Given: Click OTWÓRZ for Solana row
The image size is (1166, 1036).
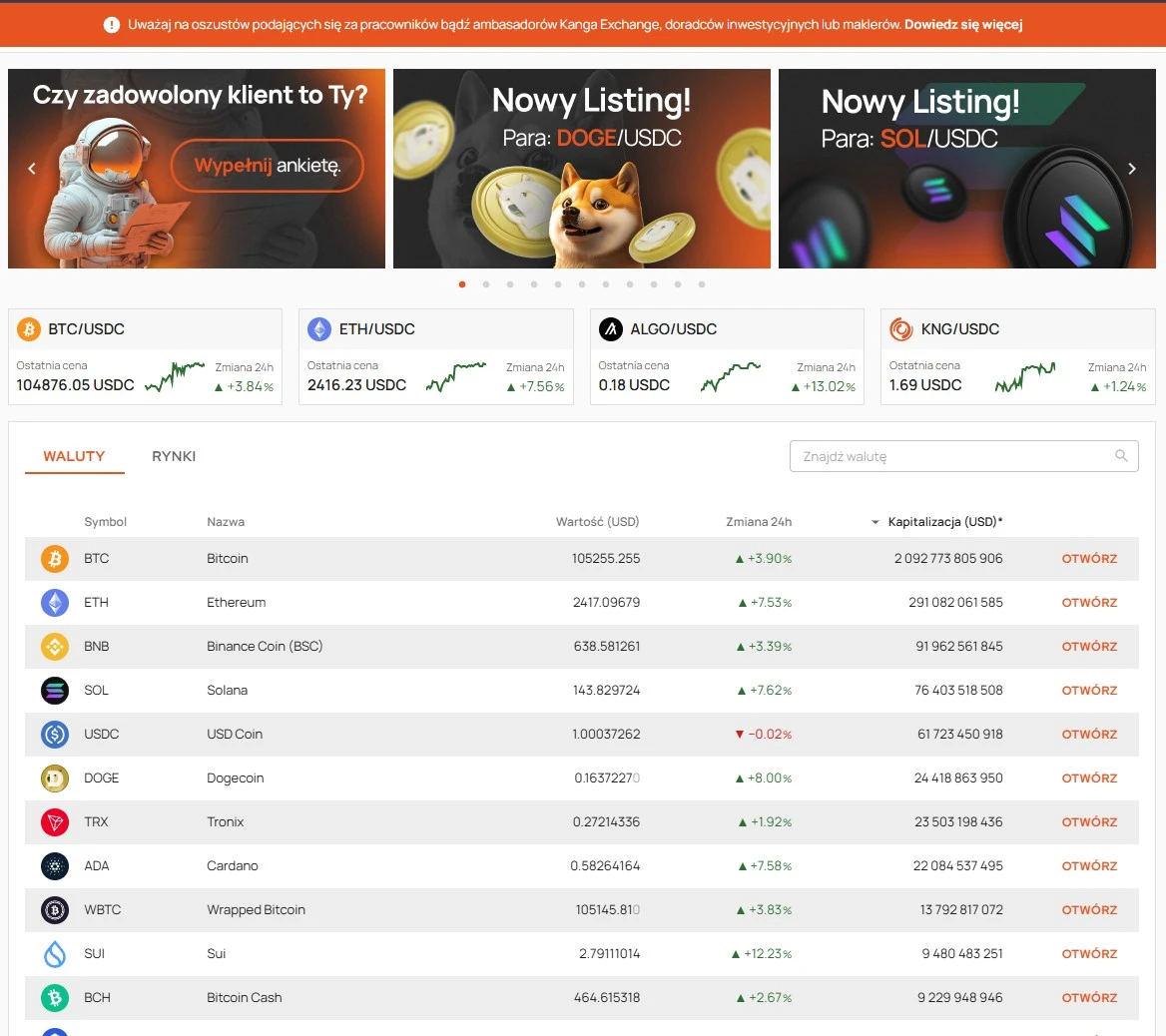Looking at the screenshot, I should pos(1089,691).
